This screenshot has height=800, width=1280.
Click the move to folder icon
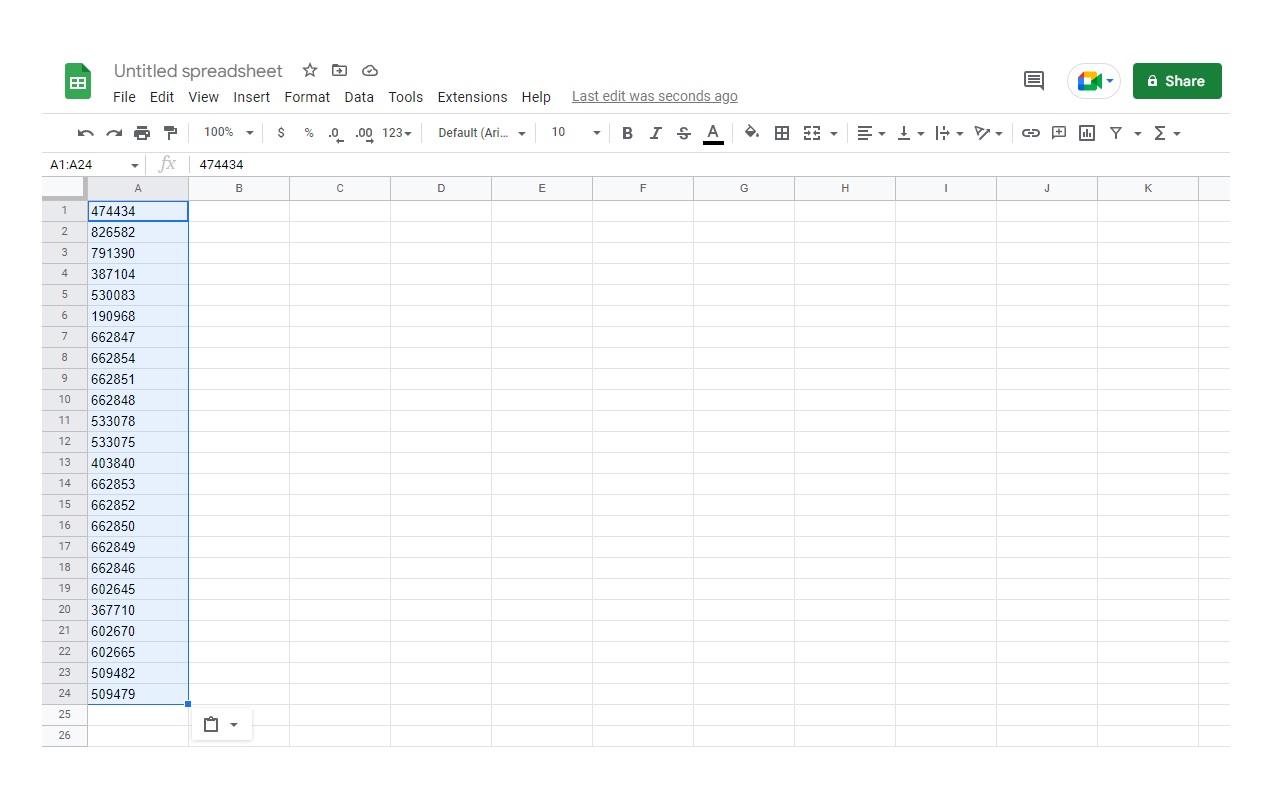click(x=340, y=70)
